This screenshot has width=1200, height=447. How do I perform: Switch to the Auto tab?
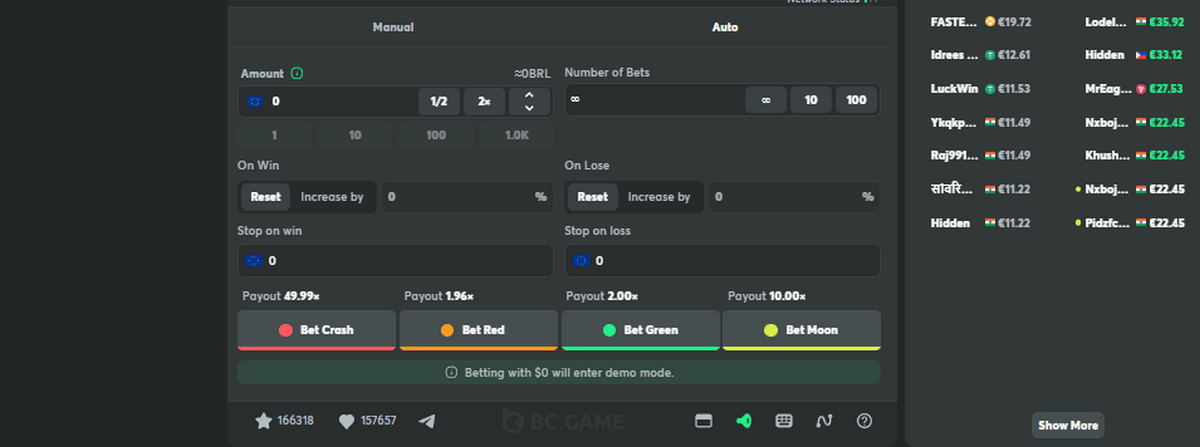[725, 27]
